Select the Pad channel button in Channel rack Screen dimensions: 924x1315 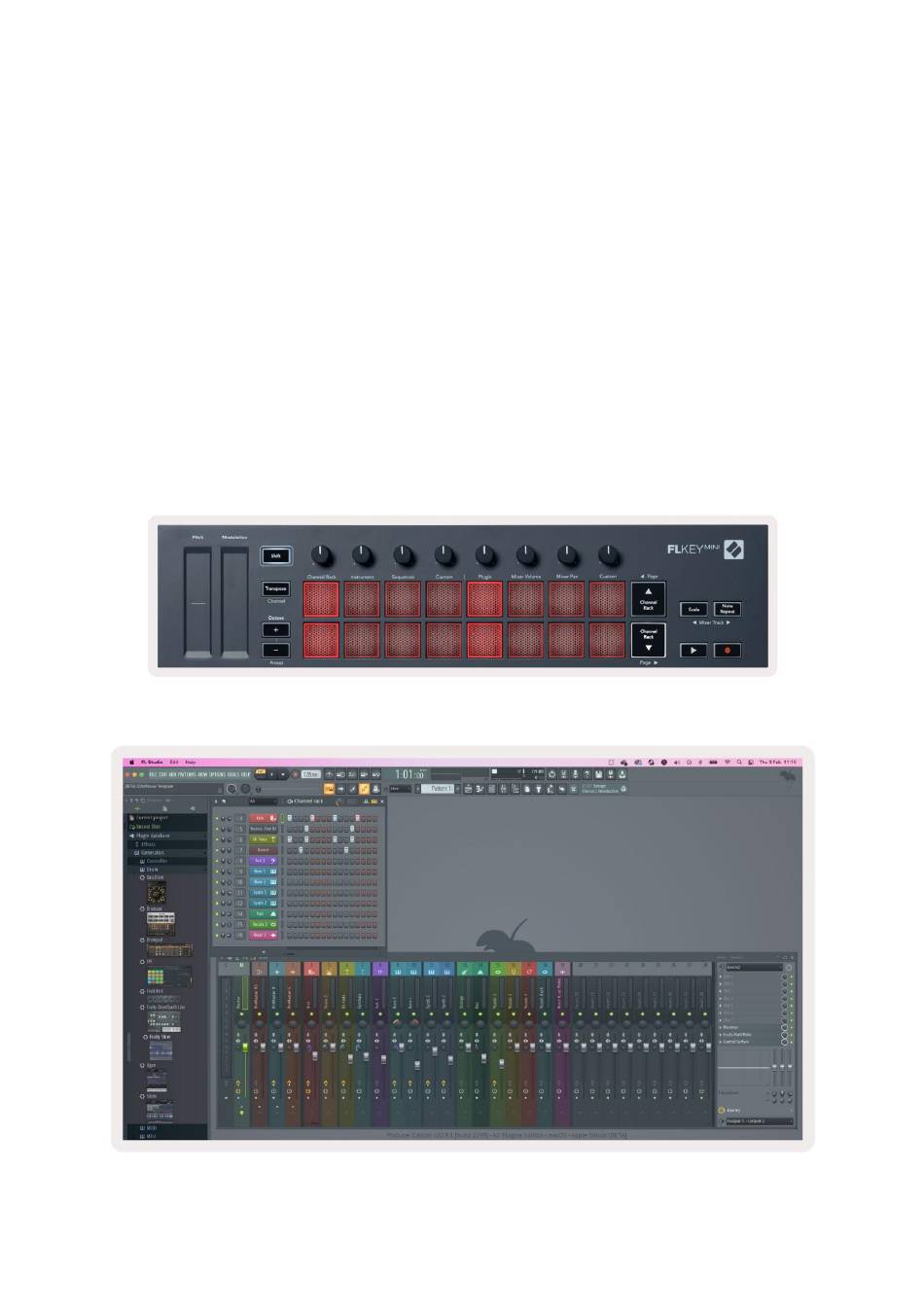point(263,914)
